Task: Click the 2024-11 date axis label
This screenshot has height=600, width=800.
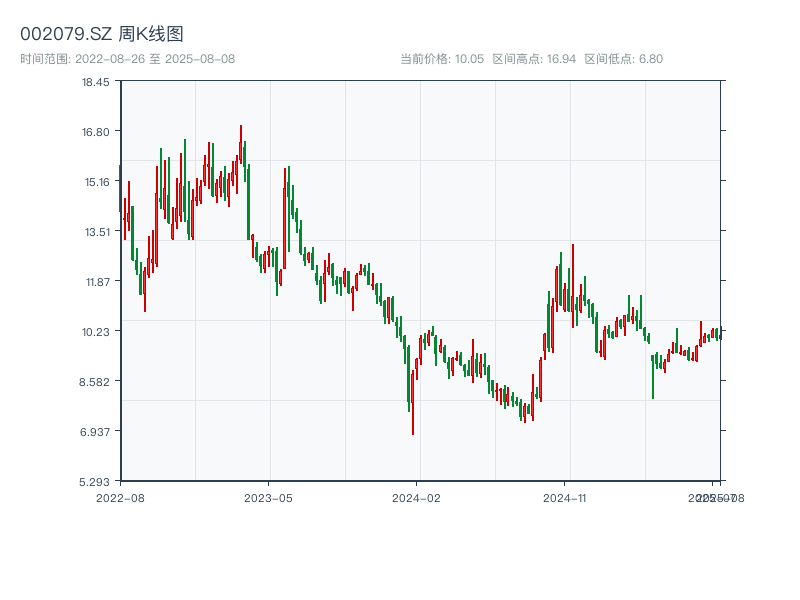Action: [565, 497]
